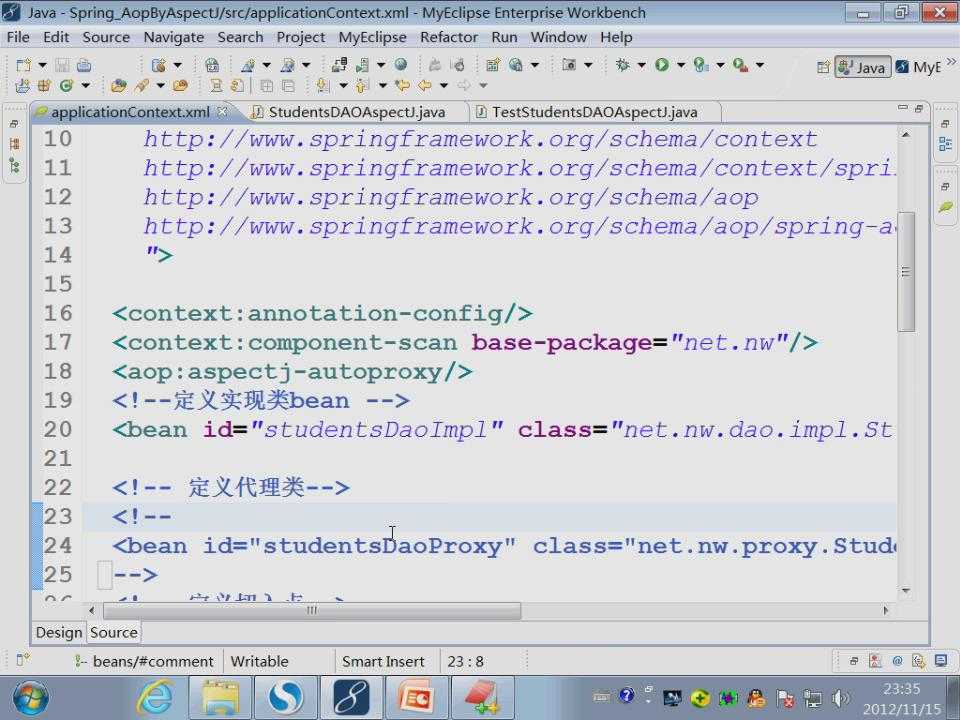Open the Project menu
The height and width of the screenshot is (720, 960).
click(301, 37)
